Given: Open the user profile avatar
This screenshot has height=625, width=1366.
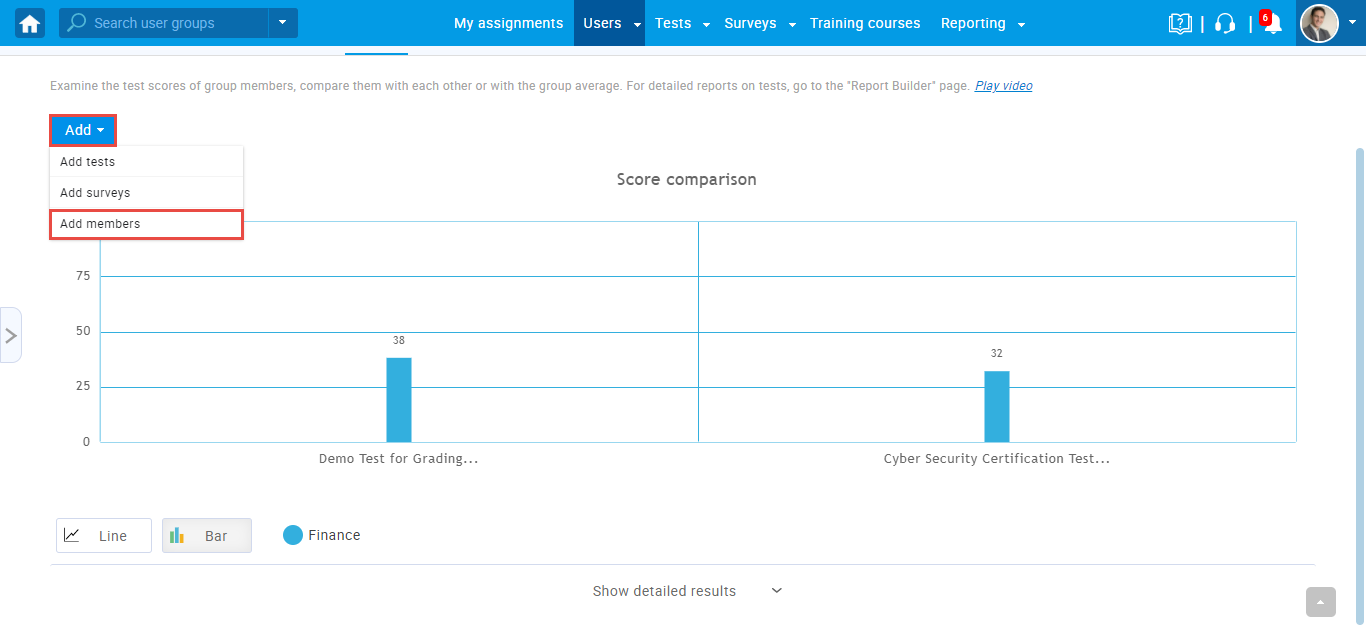Looking at the screenshot, I should click(x=1318, y=23).
